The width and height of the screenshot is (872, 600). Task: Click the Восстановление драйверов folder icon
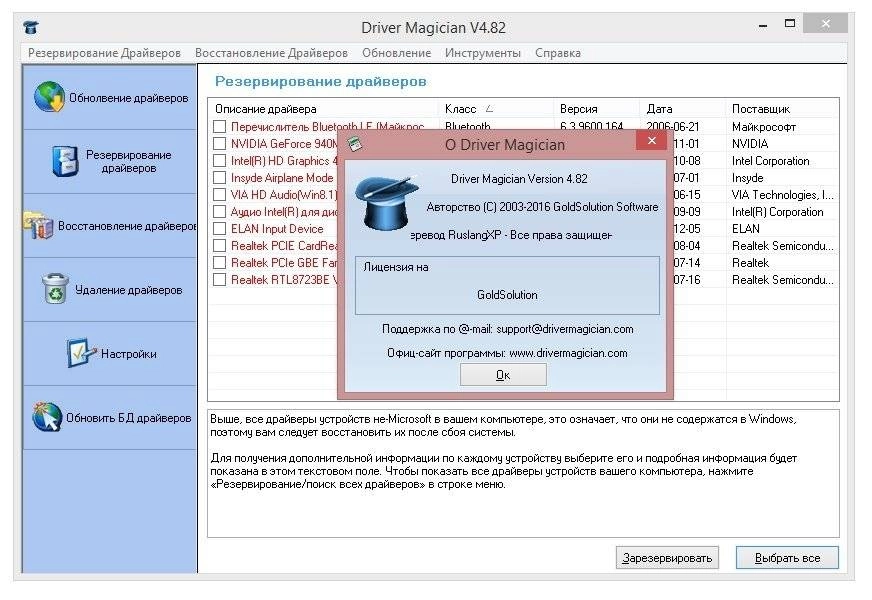(x=38, y=225)
